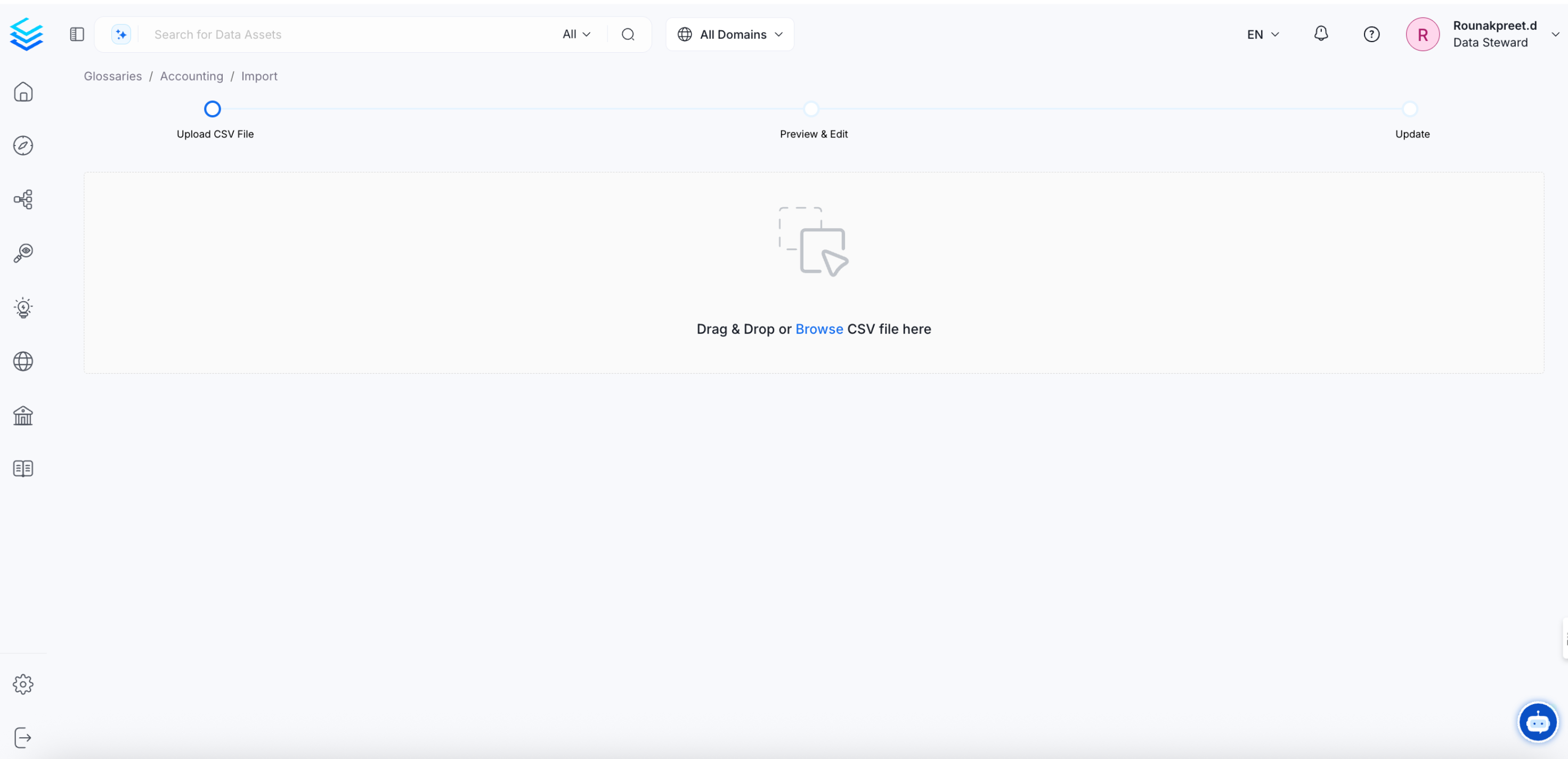Click the Logout icon in the sidebar
1568x759 pixels.
23,738
